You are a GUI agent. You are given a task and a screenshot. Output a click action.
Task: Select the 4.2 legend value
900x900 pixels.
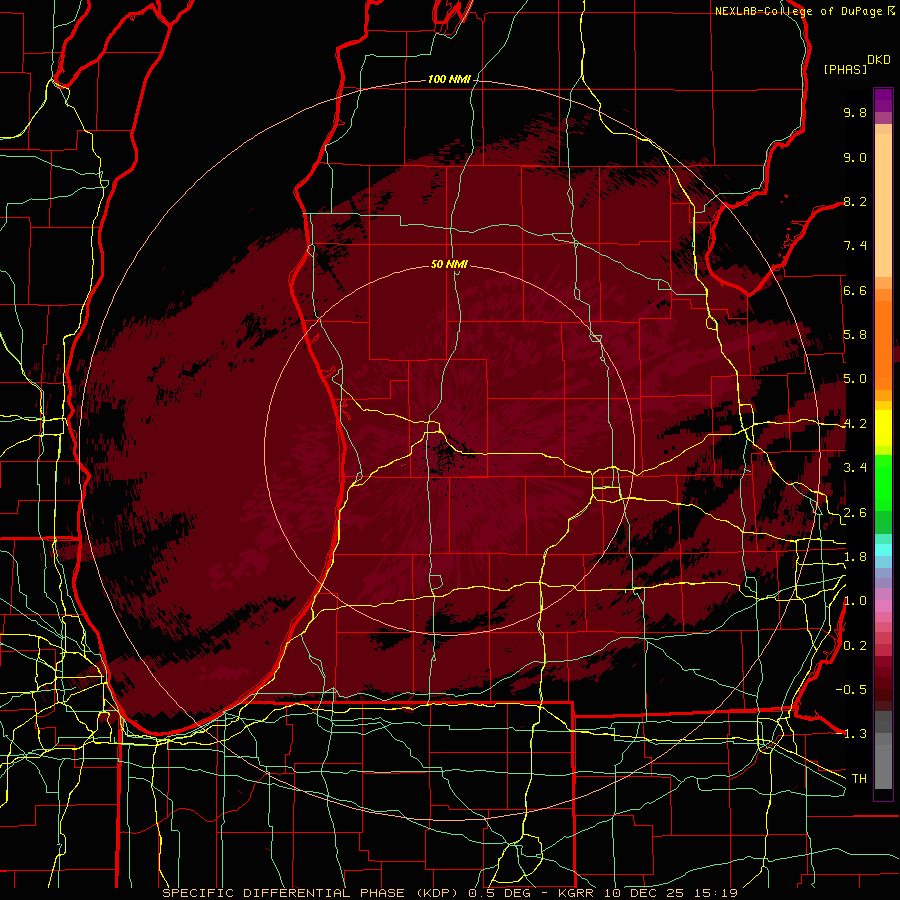pyautogui.click(x=855, y=424)
